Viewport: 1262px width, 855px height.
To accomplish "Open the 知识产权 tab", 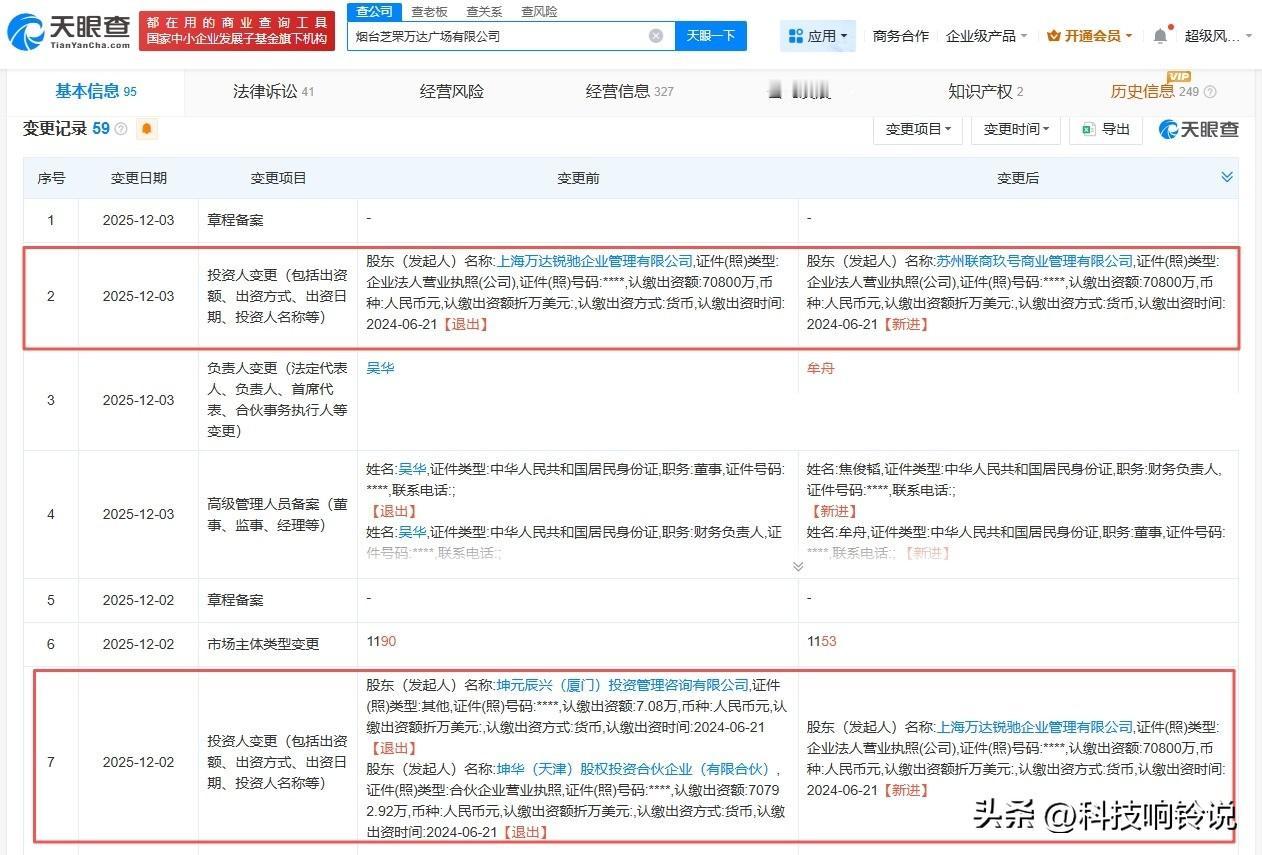I will 985,92.
